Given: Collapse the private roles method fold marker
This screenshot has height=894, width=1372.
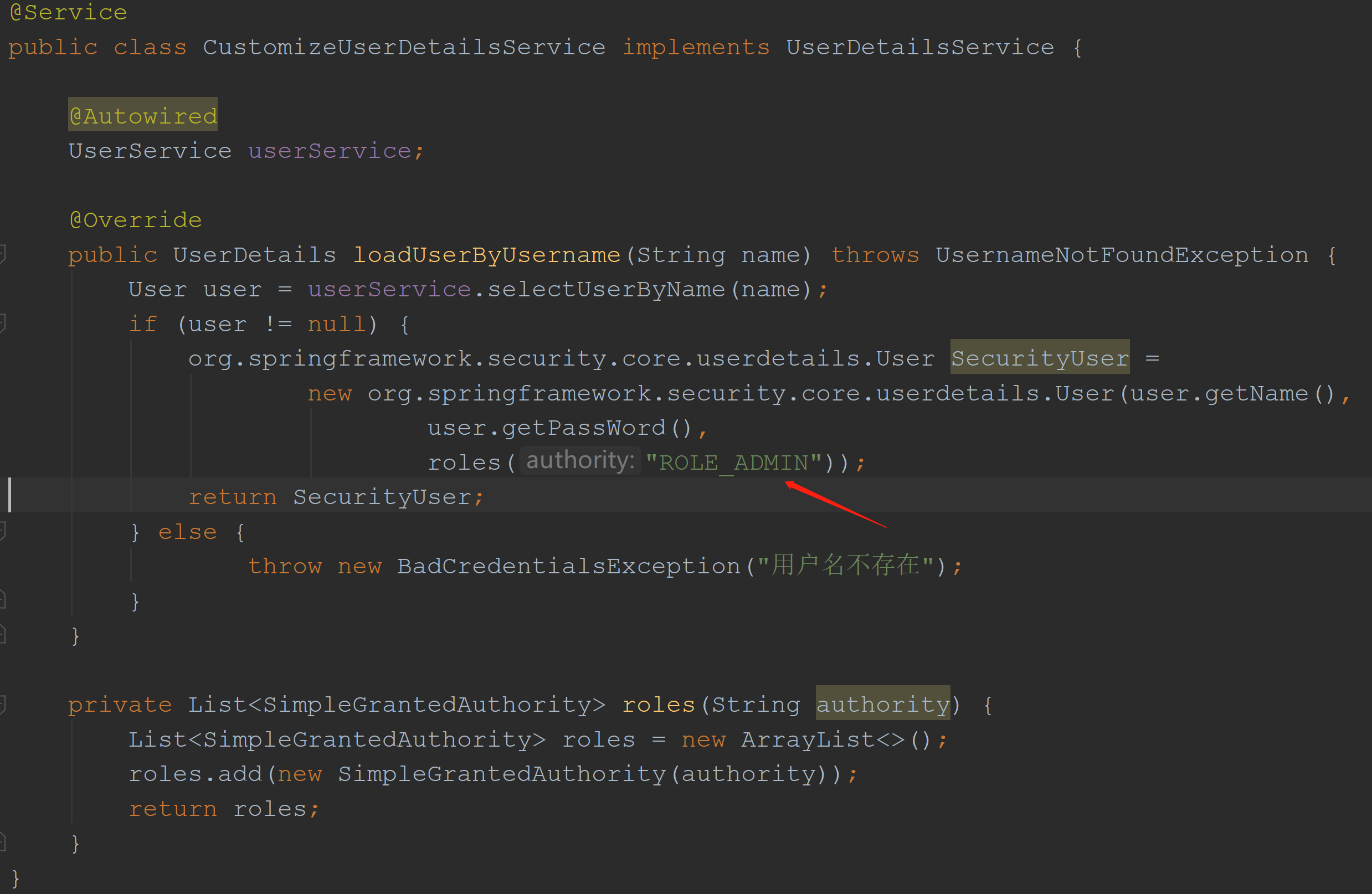Looking at the screenshot, I should click(3, 704).
